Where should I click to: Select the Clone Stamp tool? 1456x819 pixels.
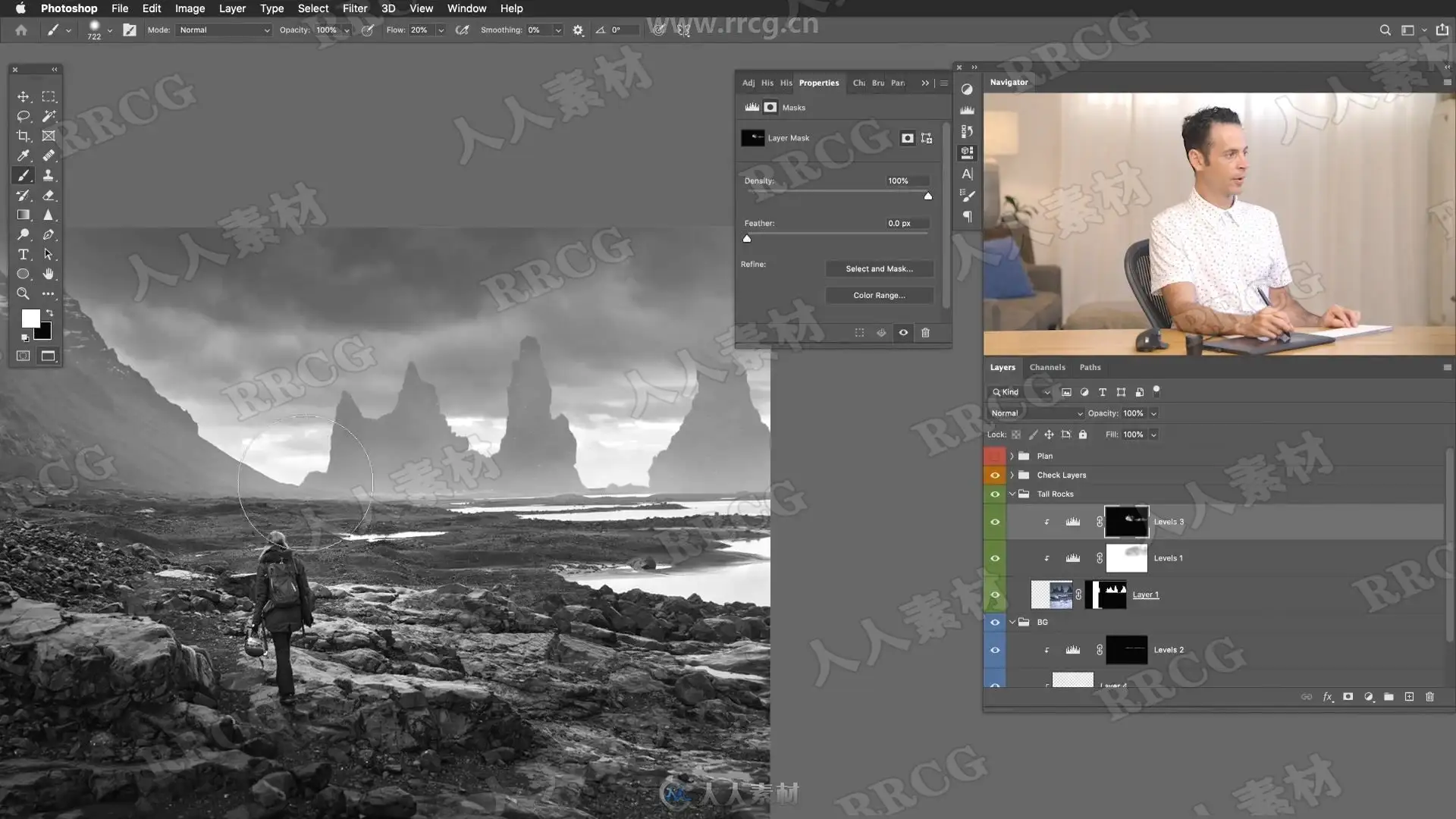pyautogui.click(x=49, y=175)
